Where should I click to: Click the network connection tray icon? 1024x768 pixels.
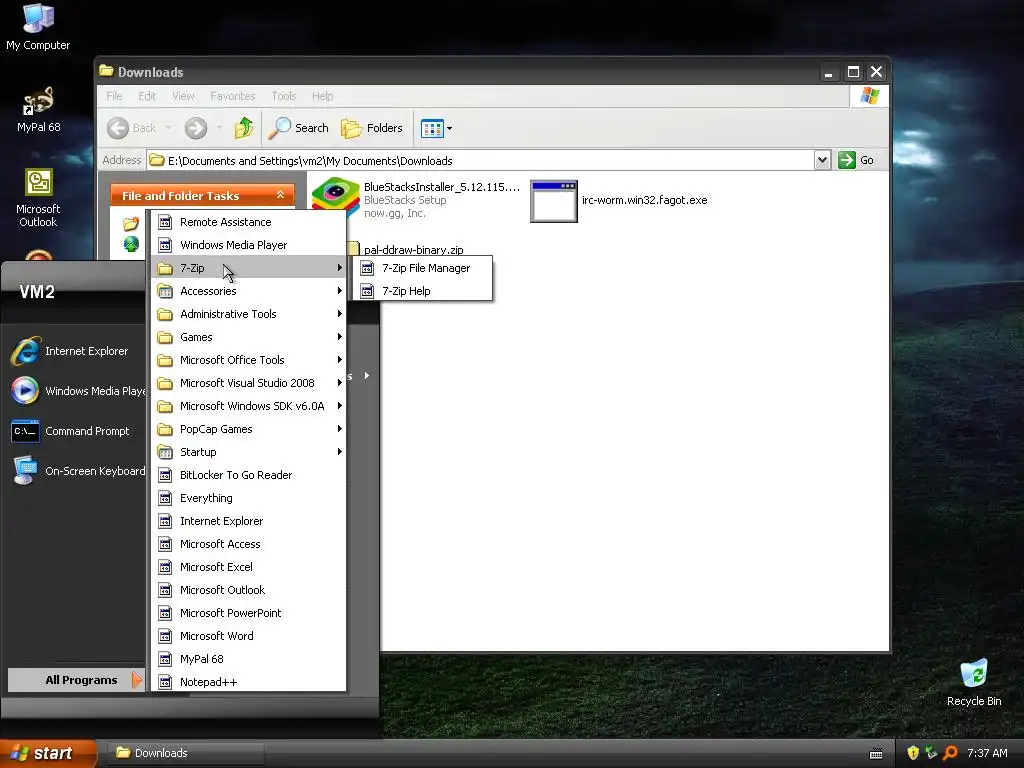[x=931, y=753]
